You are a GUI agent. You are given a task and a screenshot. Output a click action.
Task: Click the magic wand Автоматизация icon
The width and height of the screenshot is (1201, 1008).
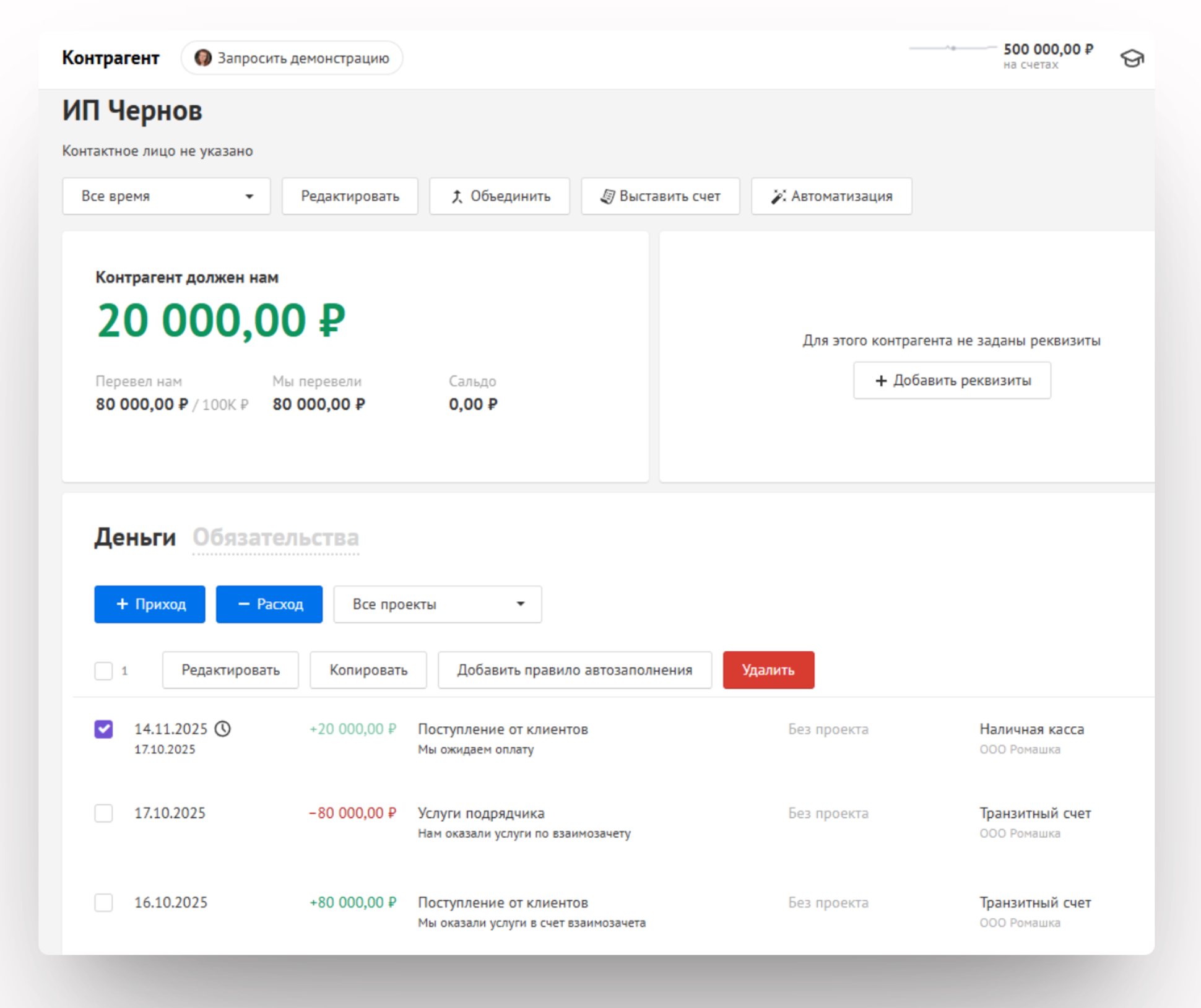pos(778,196)
